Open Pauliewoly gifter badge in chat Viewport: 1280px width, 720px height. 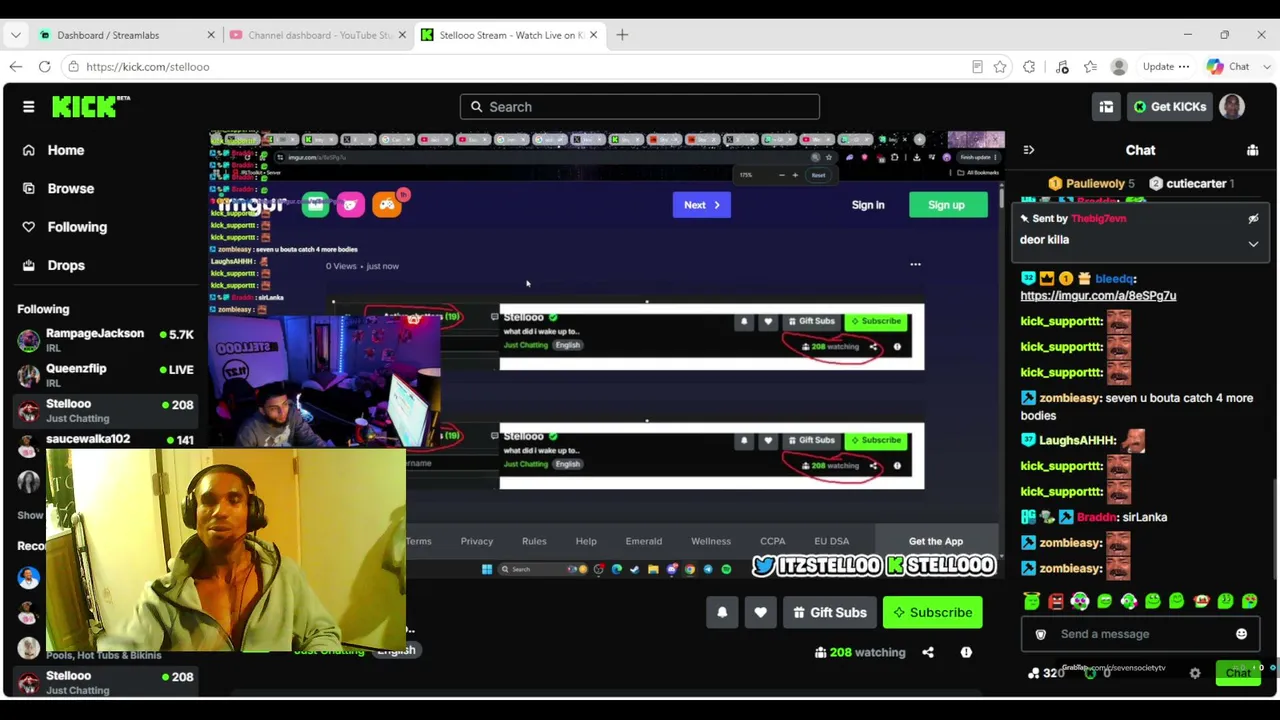point(1054,184)
